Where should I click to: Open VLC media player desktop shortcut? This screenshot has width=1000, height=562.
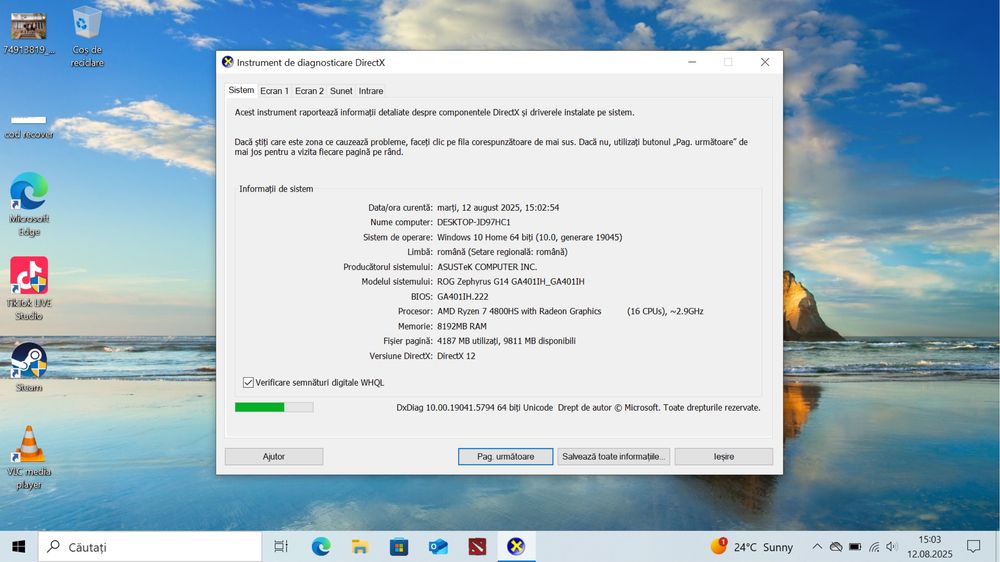pyautogui.click(x=29, y=457)
